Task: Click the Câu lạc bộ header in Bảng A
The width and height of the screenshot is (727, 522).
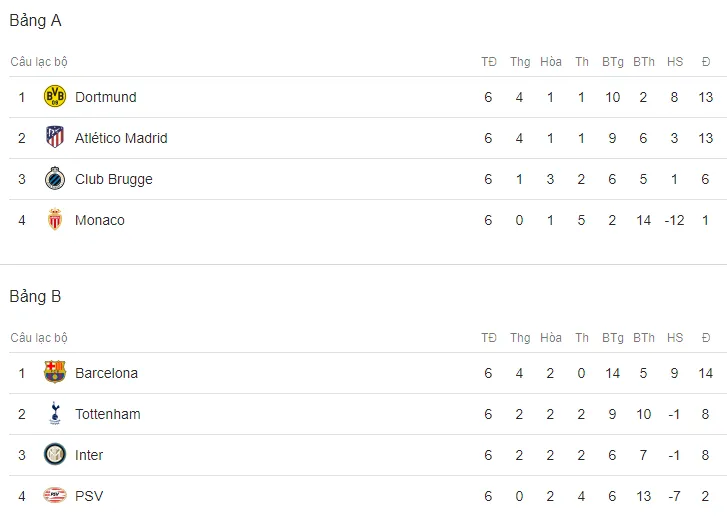Action: click(x=39, y=62)
